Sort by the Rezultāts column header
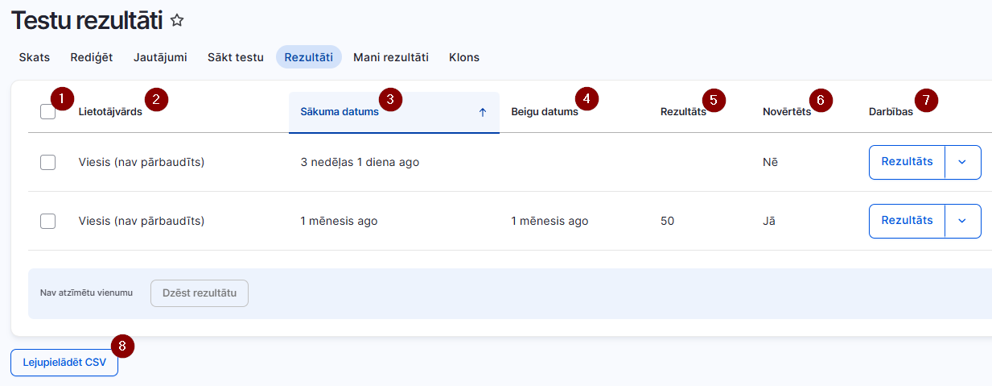 tap(683, 113)
